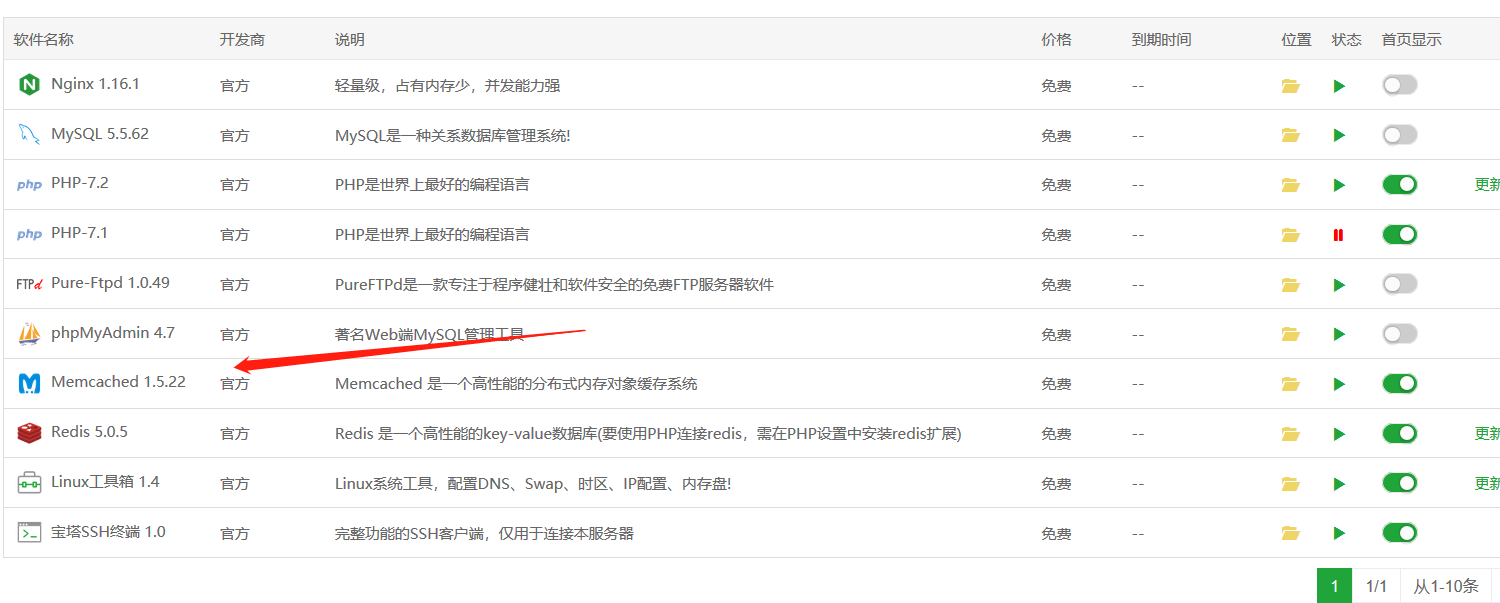The height and width of the screenshot is (603, 1500).
Task: Click the Redis running status icon
Action: [x=1339, y=434]
